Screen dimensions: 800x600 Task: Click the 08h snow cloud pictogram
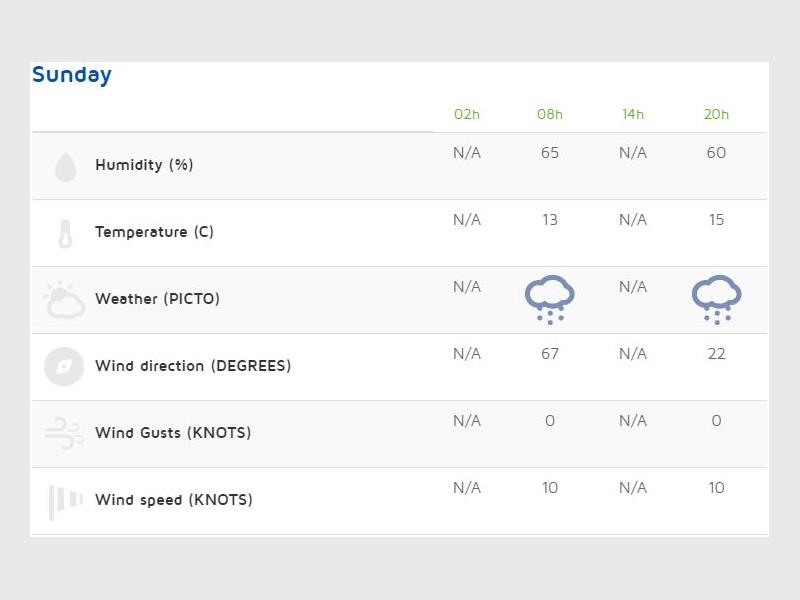pyautogui.click(x=550, y=300)
